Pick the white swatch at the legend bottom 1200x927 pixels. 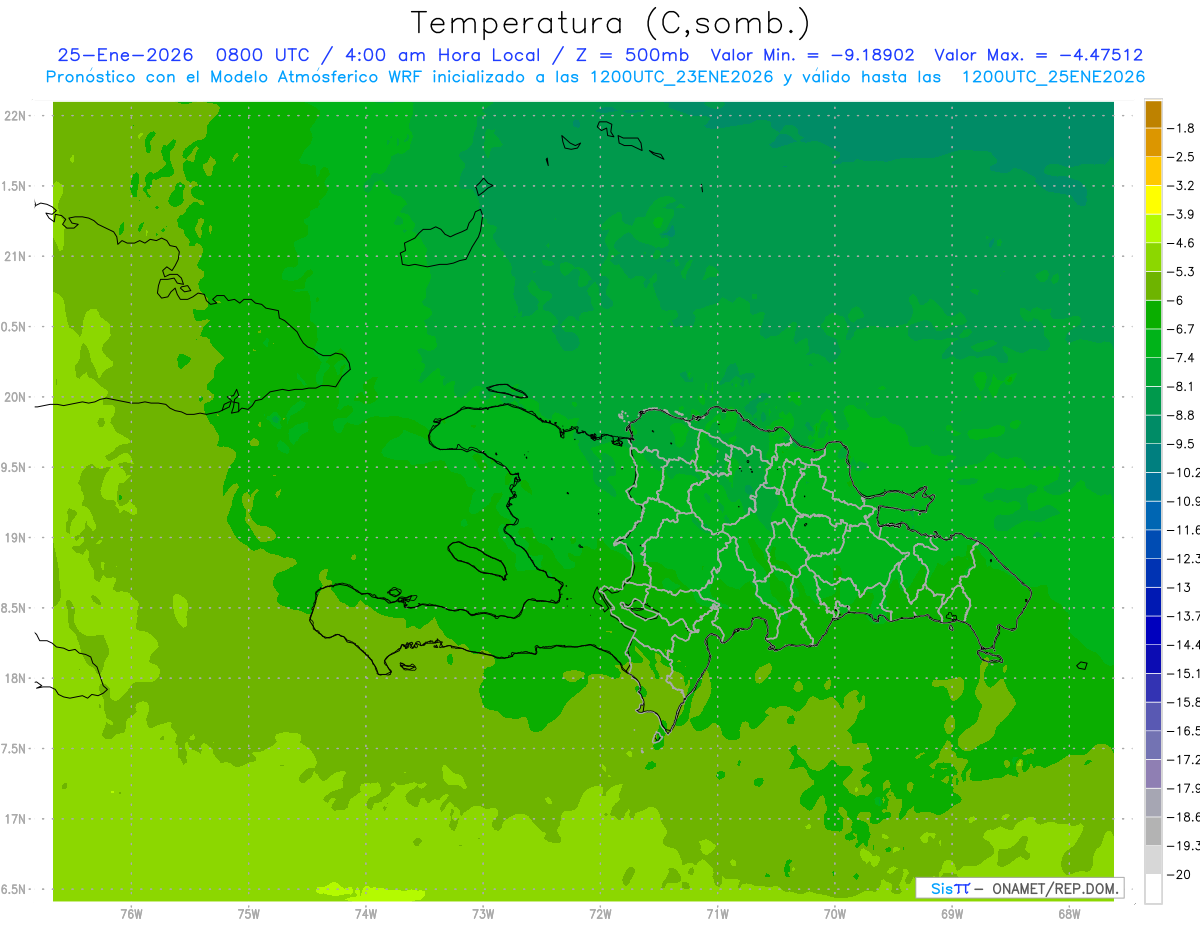click(1153, 889)
